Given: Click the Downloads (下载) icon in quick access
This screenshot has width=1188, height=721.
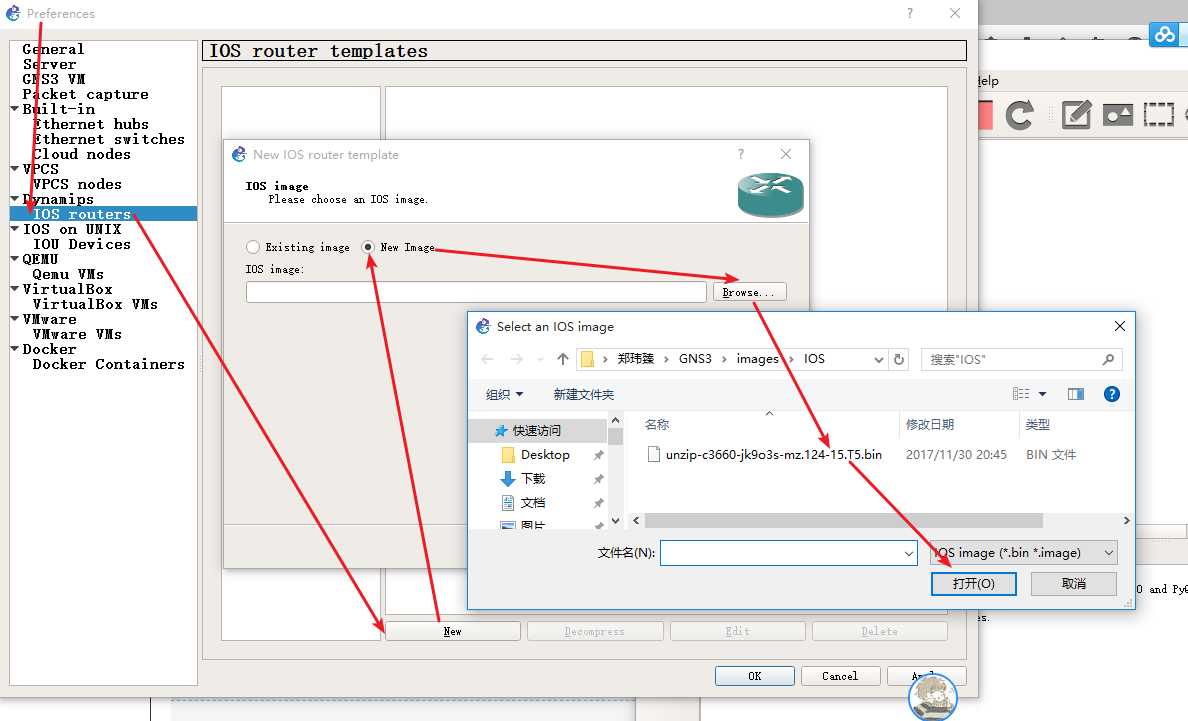Looking at the screenshot, I should tap(508, 479).
